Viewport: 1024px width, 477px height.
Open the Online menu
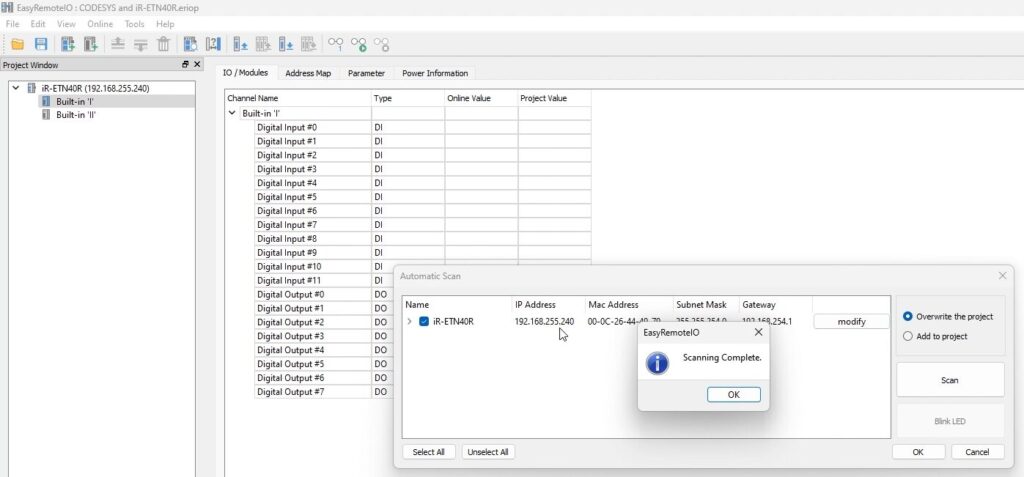pos(100,24)
